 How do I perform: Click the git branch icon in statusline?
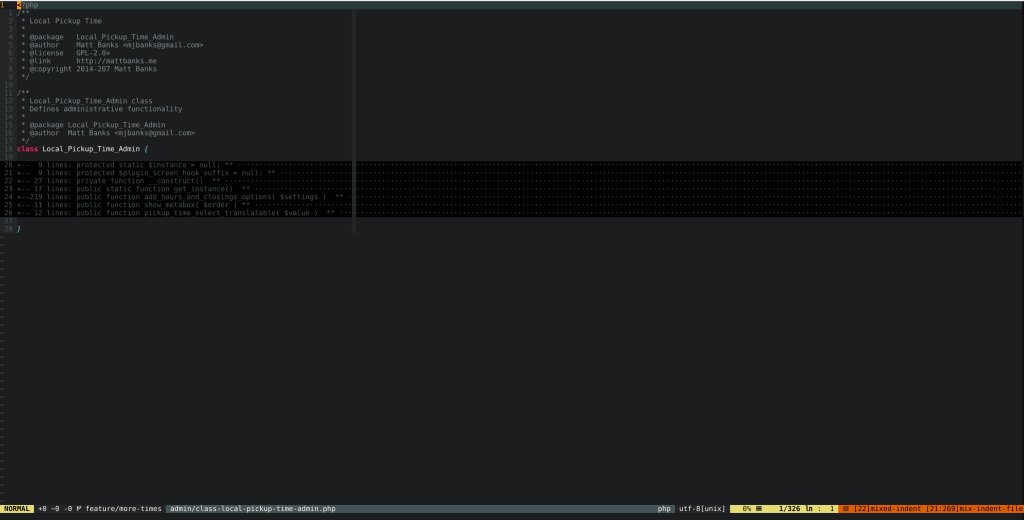pos(79,509)
